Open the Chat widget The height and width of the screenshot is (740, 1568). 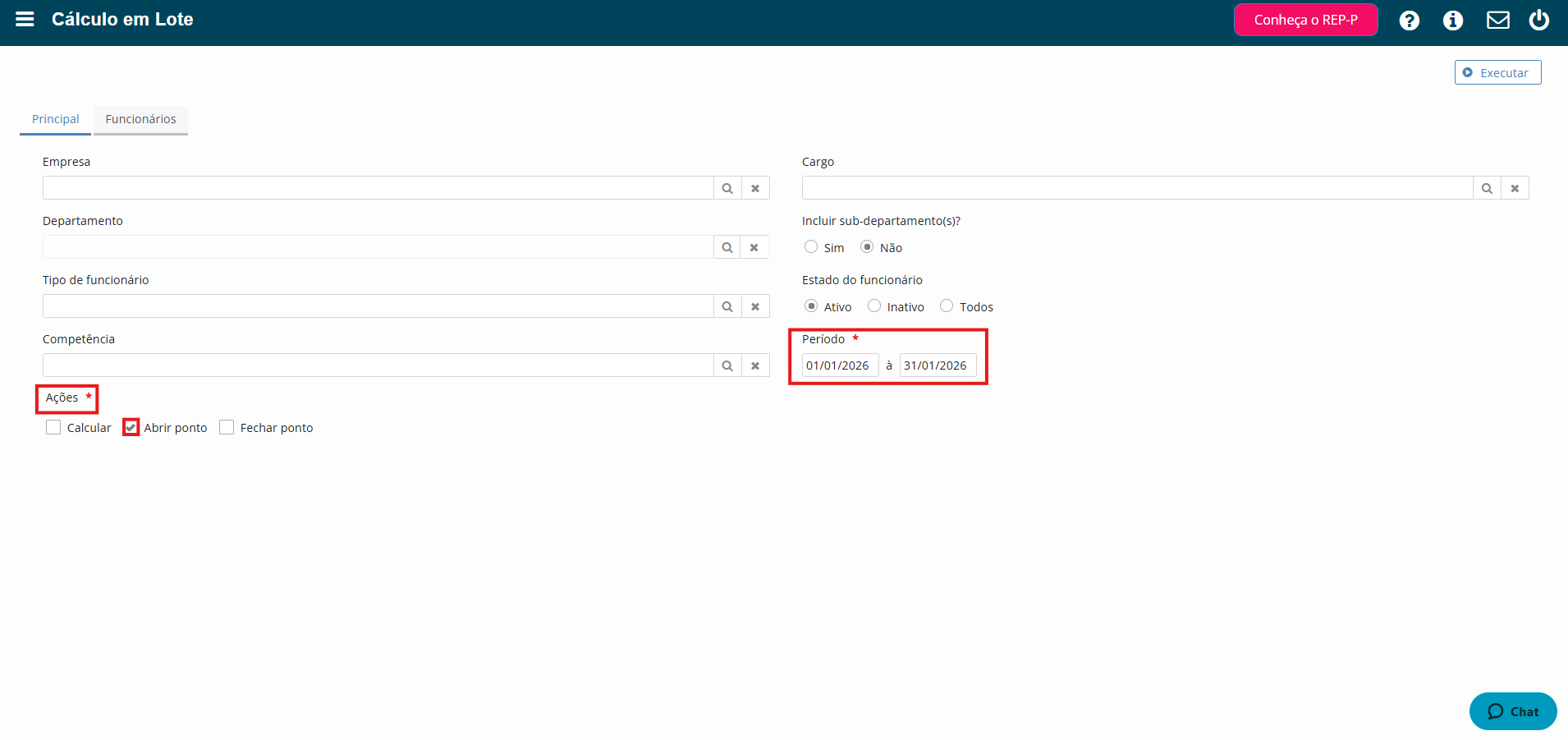(x=1513, y=711)
